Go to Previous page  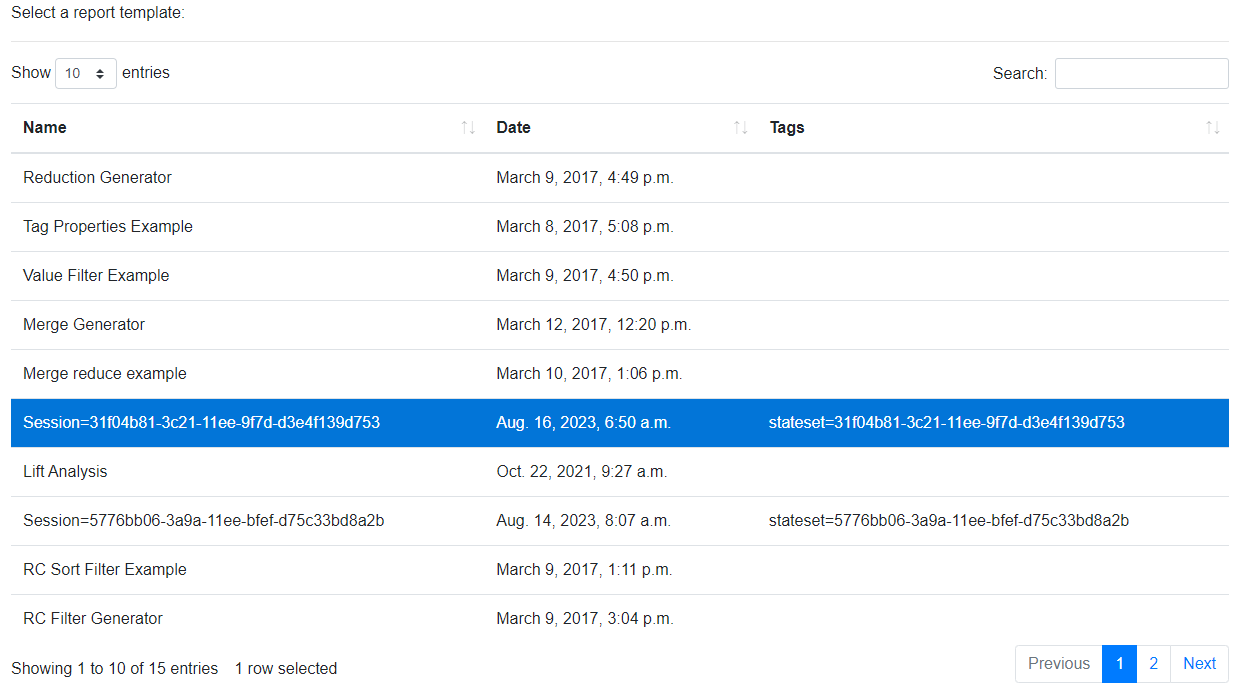coord(1059,664)
